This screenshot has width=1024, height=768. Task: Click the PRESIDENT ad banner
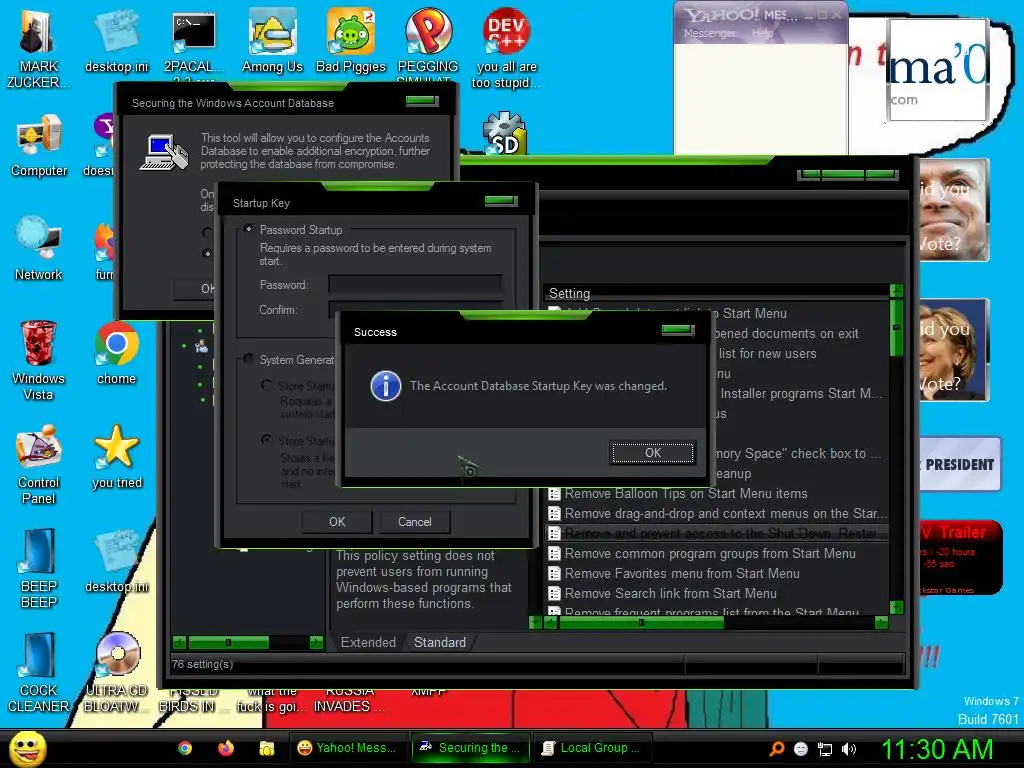tap(960, 464)
